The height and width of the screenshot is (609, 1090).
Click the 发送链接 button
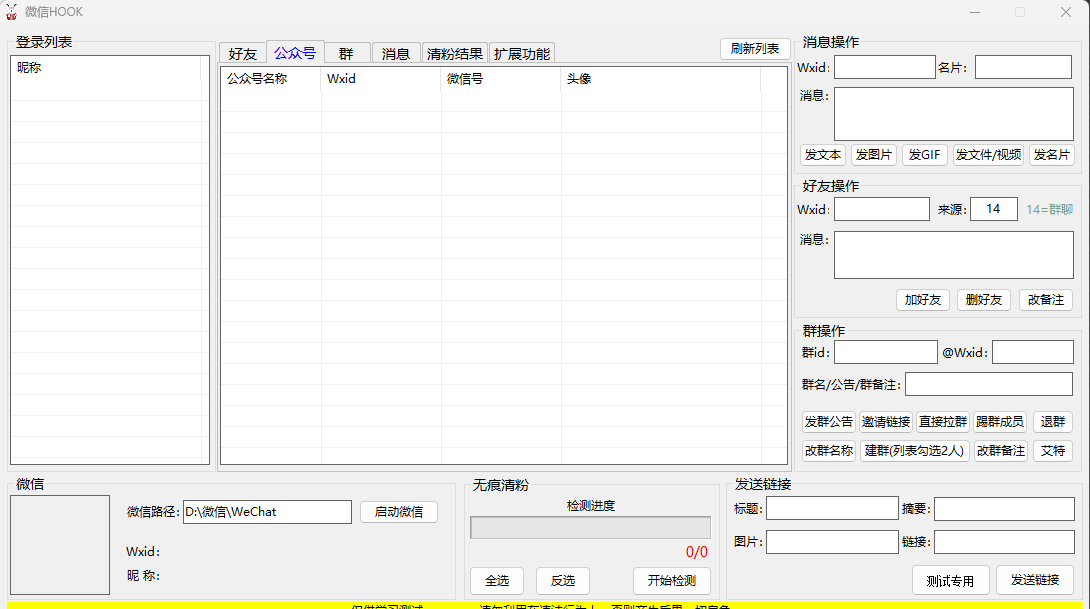point(1034,580)
